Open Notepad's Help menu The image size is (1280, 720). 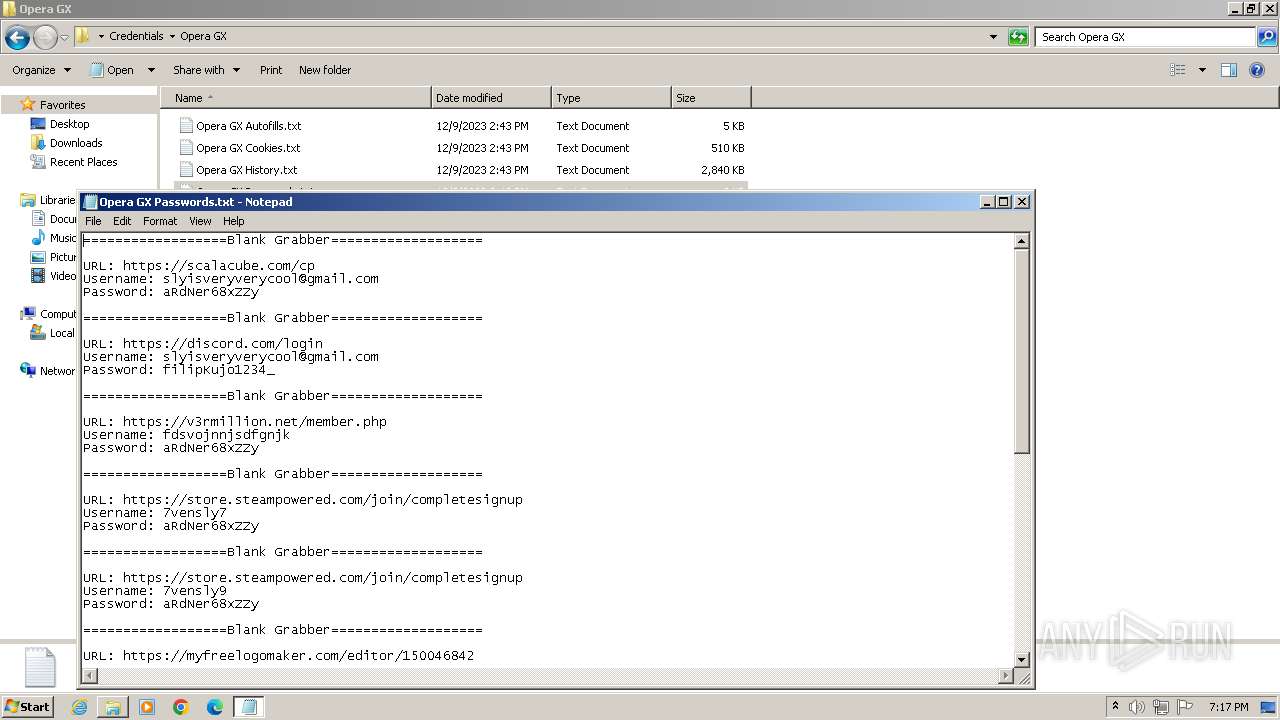[x=233, y=221]
